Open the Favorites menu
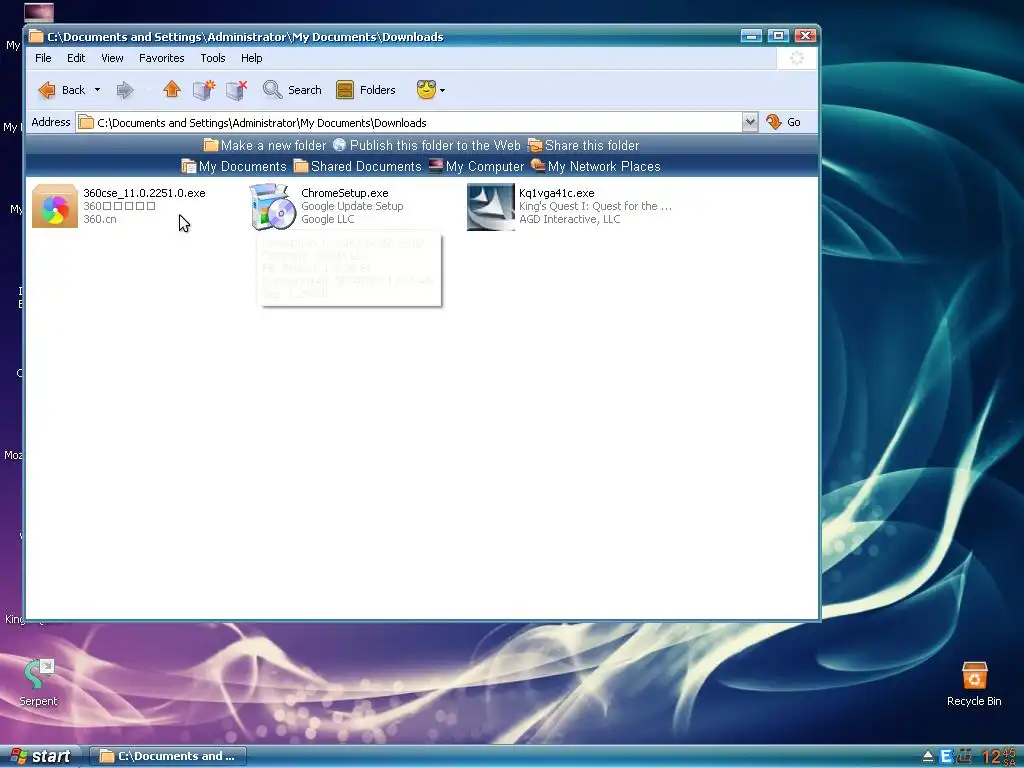This screenshot has height=768, width=1024. (x=161, y=58)
